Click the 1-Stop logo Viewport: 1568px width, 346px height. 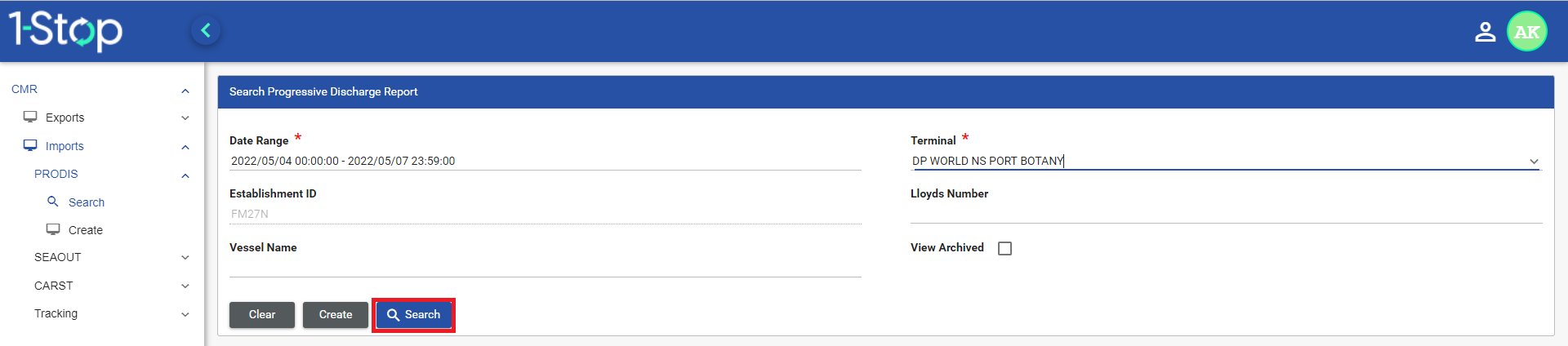click(x=65, y=30)
